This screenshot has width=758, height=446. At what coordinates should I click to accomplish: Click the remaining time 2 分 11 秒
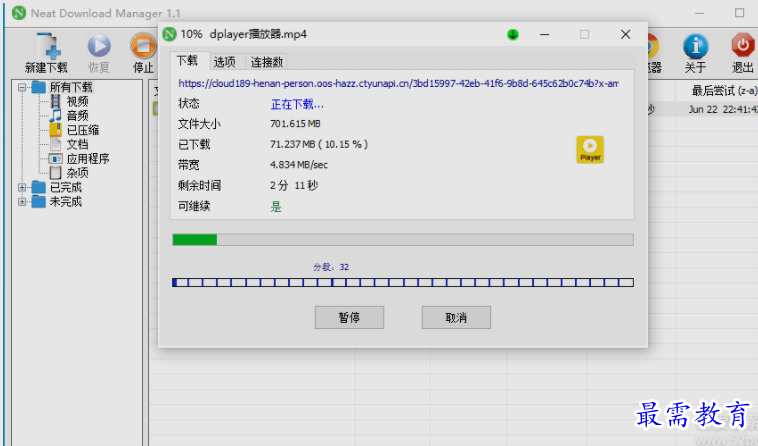click(294, 186)
